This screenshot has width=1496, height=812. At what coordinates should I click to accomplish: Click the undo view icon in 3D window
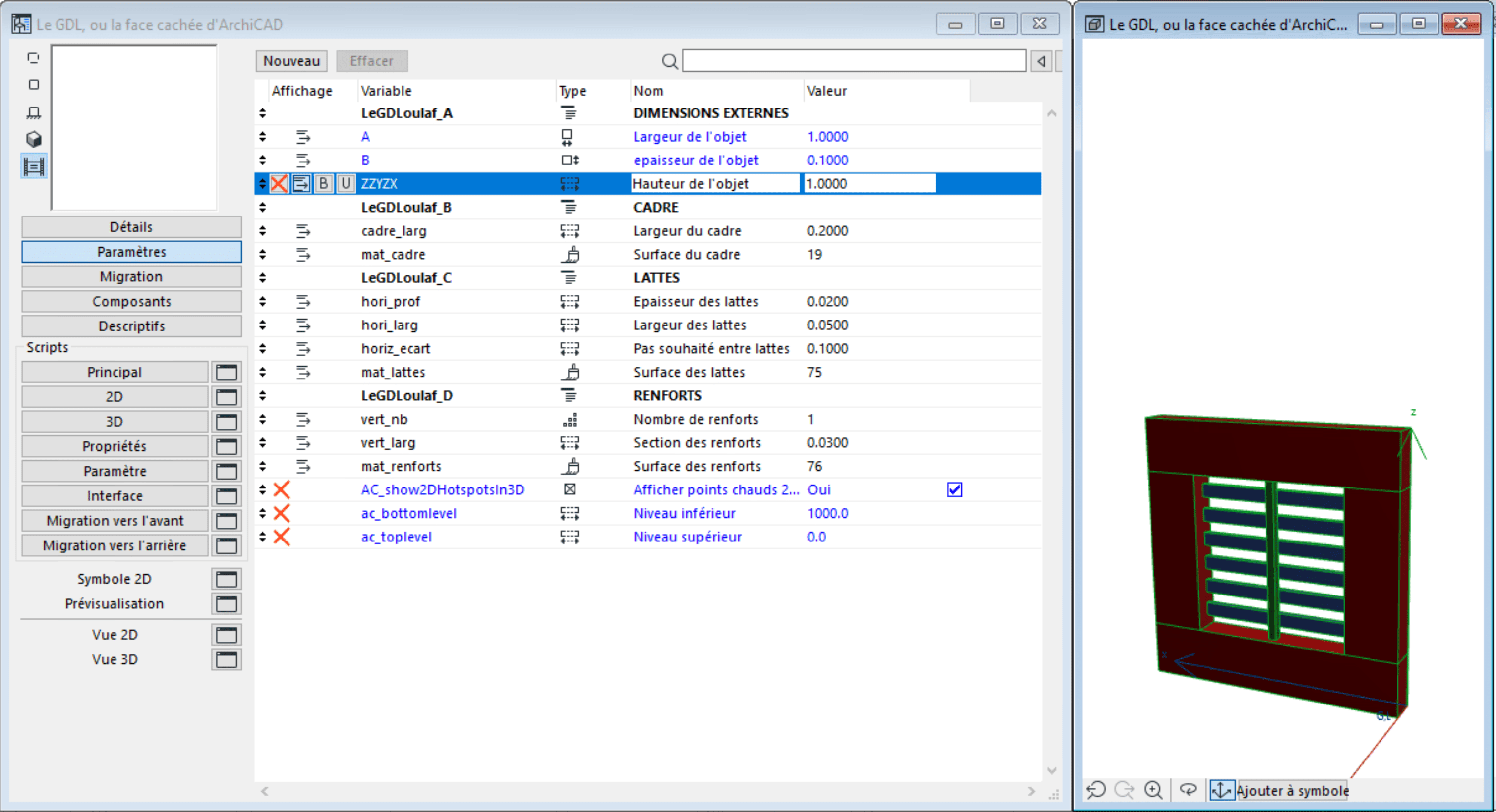pos(1096,790)
